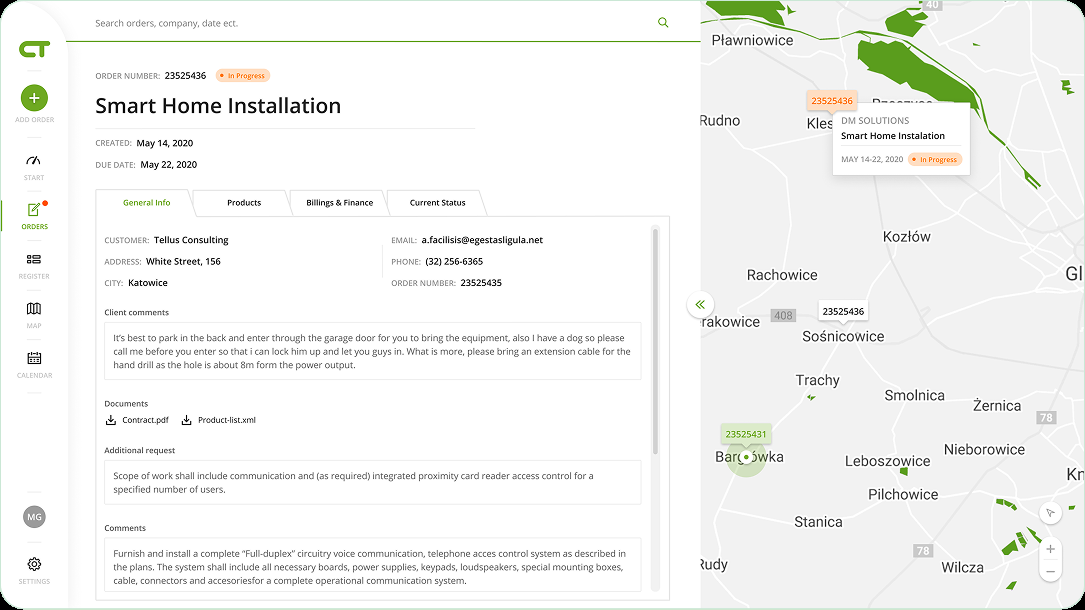Click the Client comments text box
1085x610 pixels.
pos(372,351)
